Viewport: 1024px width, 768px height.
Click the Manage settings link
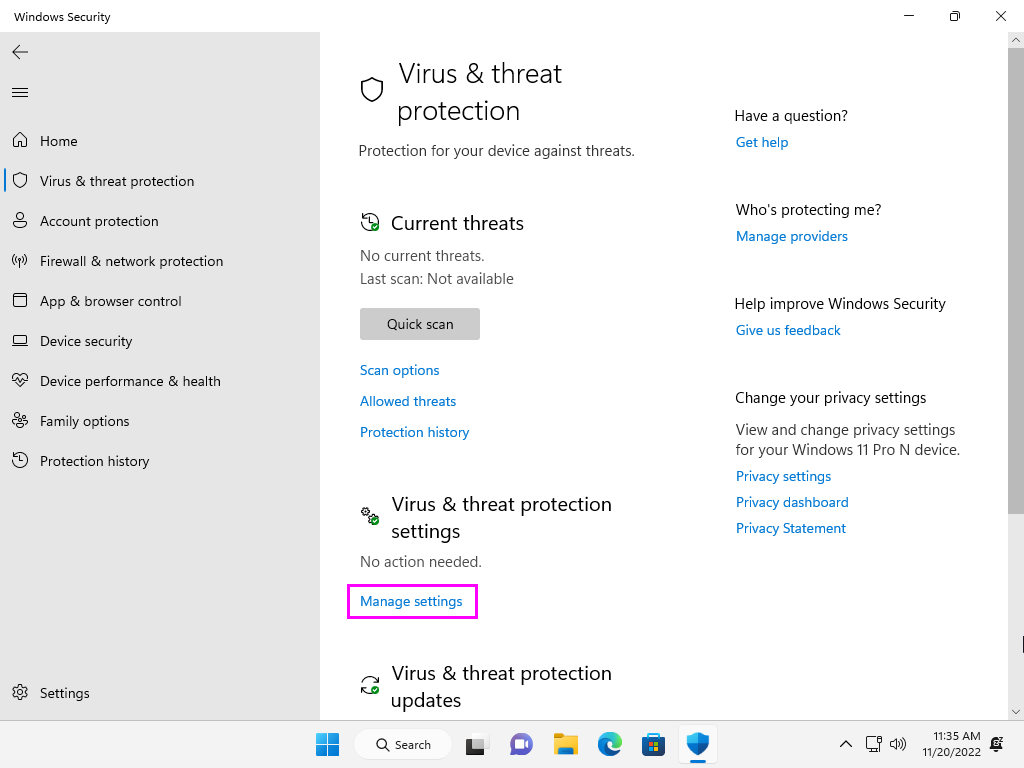[x=411, y=601]
